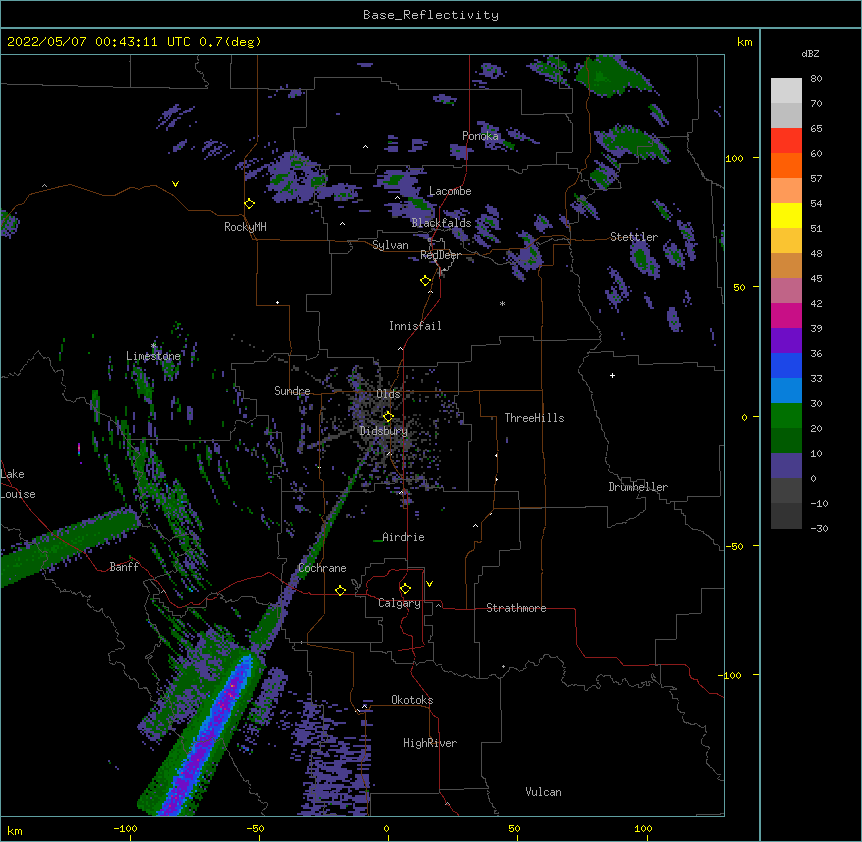Image resolution: width=862 pixels, height=842 pixels.
Task: Click the light gray 80-70 dBZ swatch
Action: (786, 91)
